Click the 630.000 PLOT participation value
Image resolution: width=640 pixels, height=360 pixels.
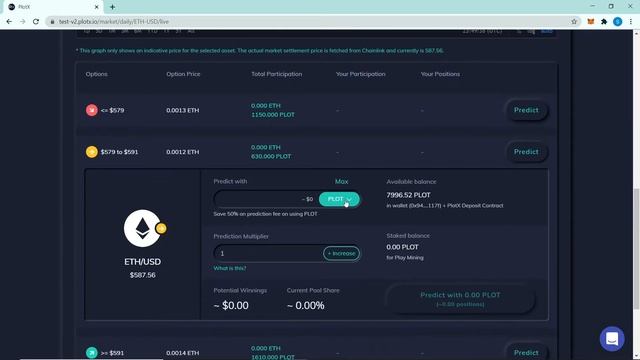pos(271,156)
